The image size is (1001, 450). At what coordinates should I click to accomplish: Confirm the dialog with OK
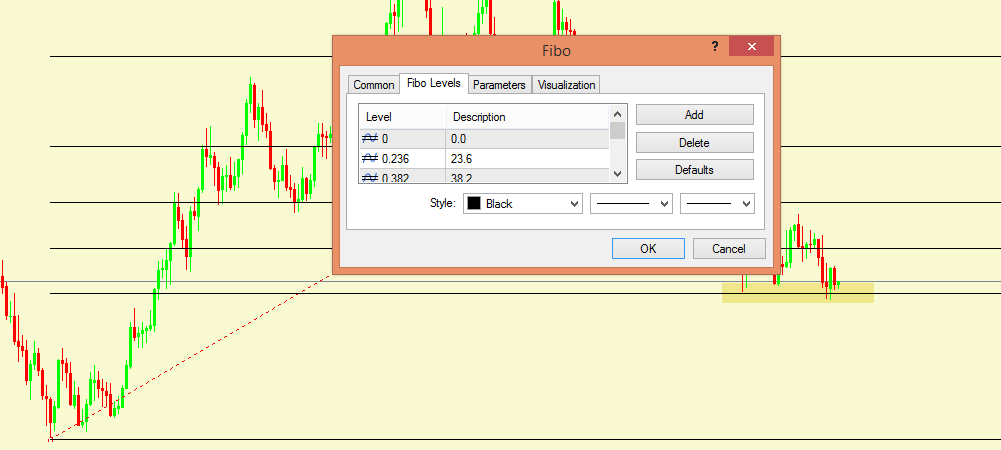[648, 249]
